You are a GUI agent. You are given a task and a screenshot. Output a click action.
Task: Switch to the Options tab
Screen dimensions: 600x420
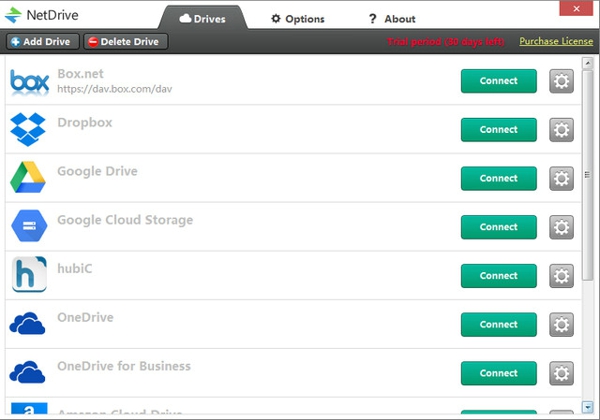pyautogui.click(x=298, y=19)
